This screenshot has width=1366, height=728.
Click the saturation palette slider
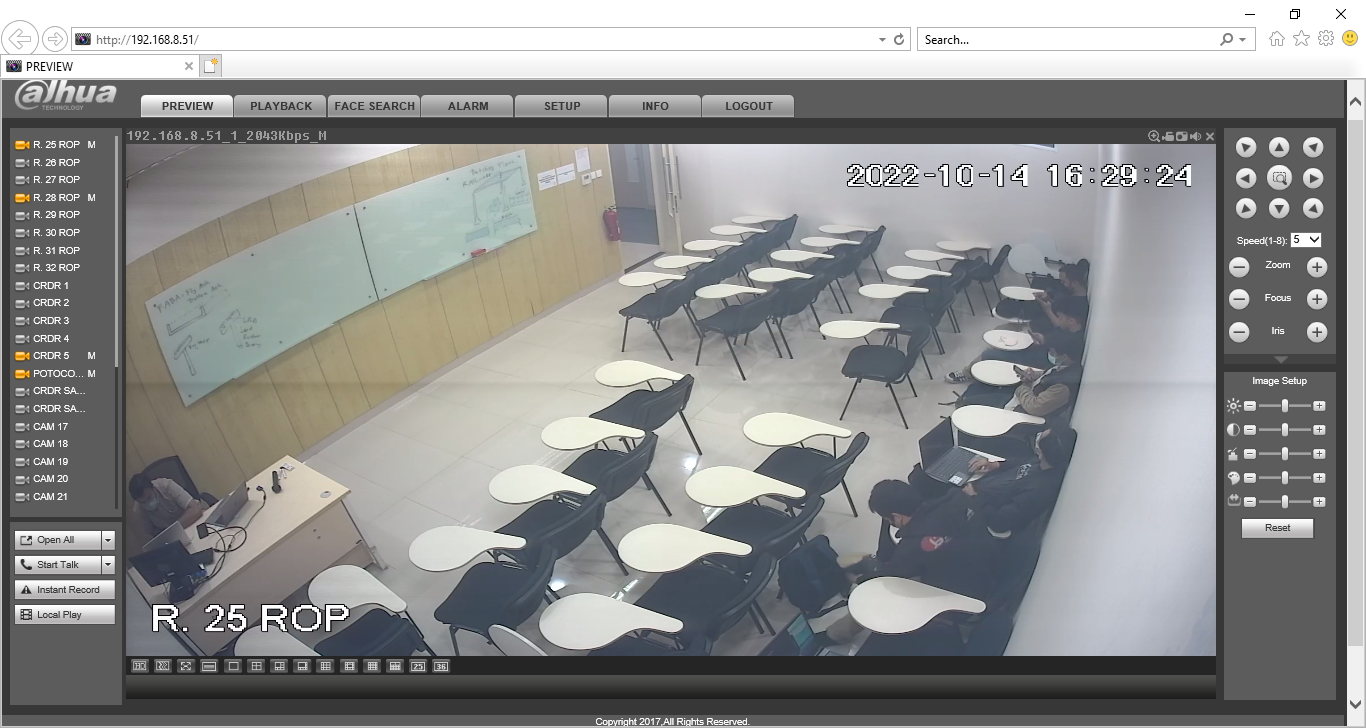(x=1284, y=478)
